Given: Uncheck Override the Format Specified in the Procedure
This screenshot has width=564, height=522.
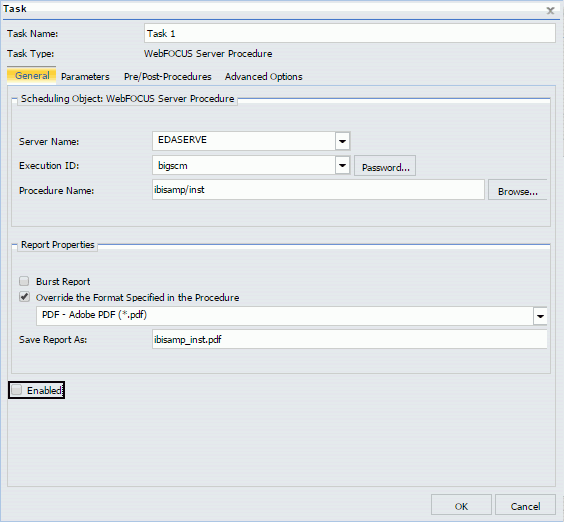Looking at the screenshot, I should [24, 297].
